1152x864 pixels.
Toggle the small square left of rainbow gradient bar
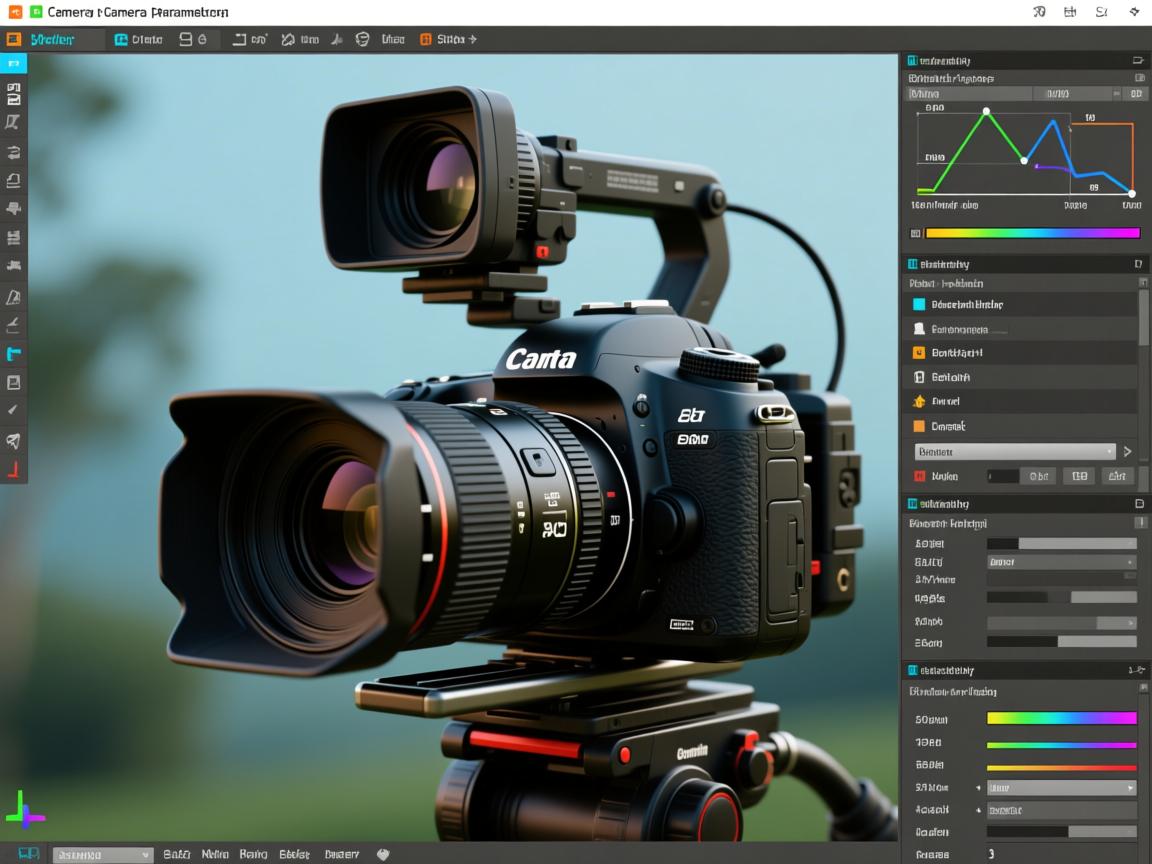[x=915, y=233]
